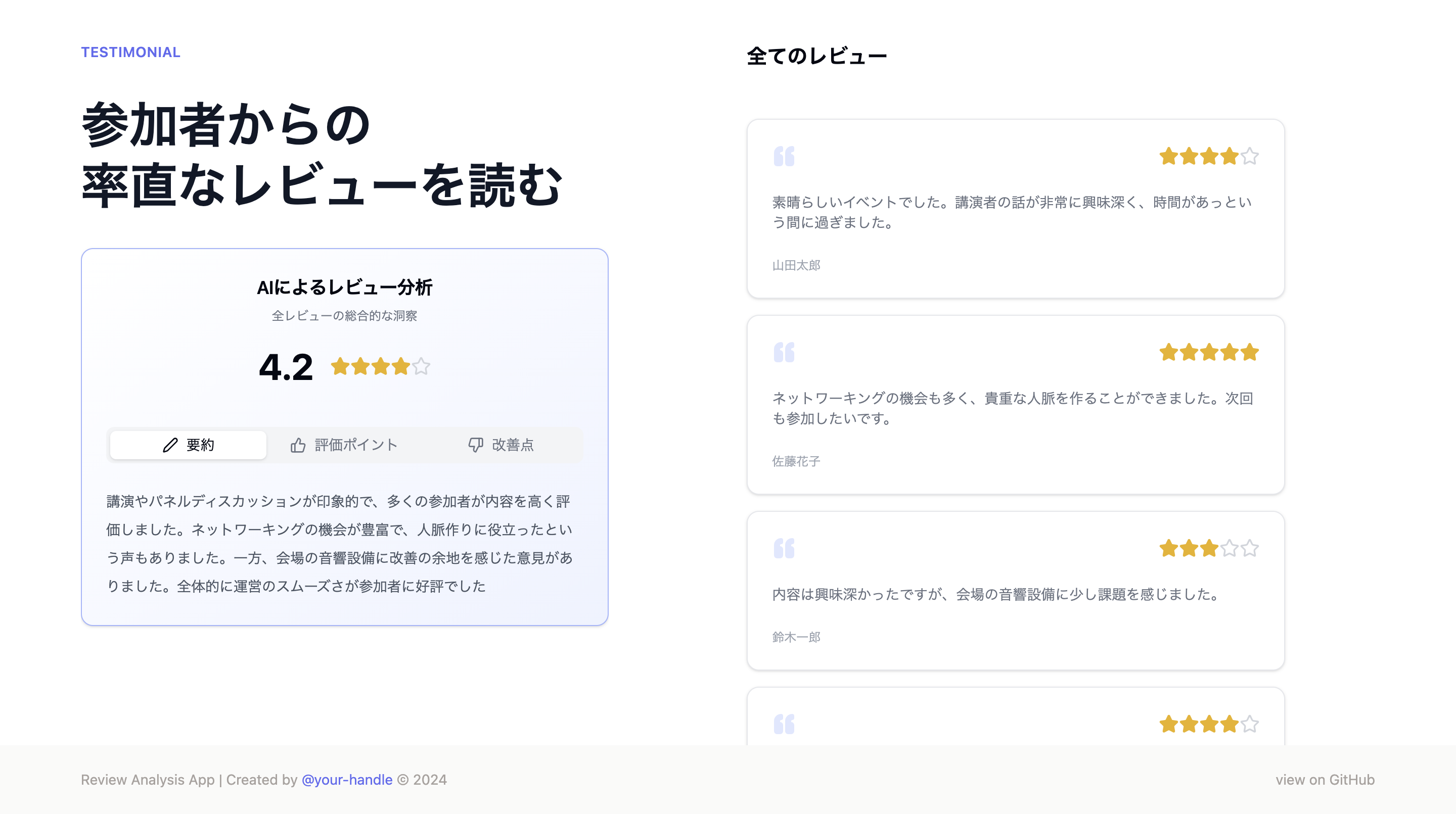Click the quote icon on 山田太郎's review
Screen dimensions: 1456x814
click(785, 157)
